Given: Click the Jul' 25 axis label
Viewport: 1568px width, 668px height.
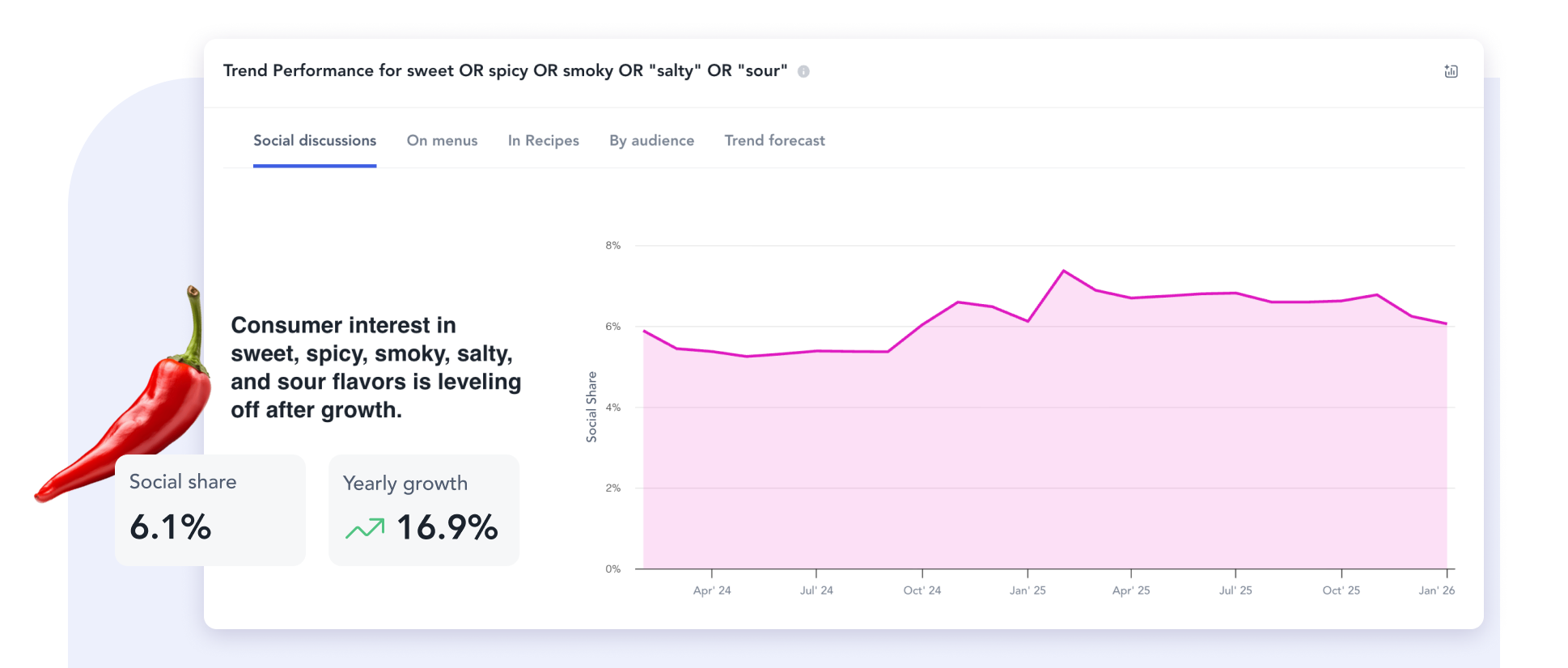Looking at the screenshot, I should coord(1235,590).
